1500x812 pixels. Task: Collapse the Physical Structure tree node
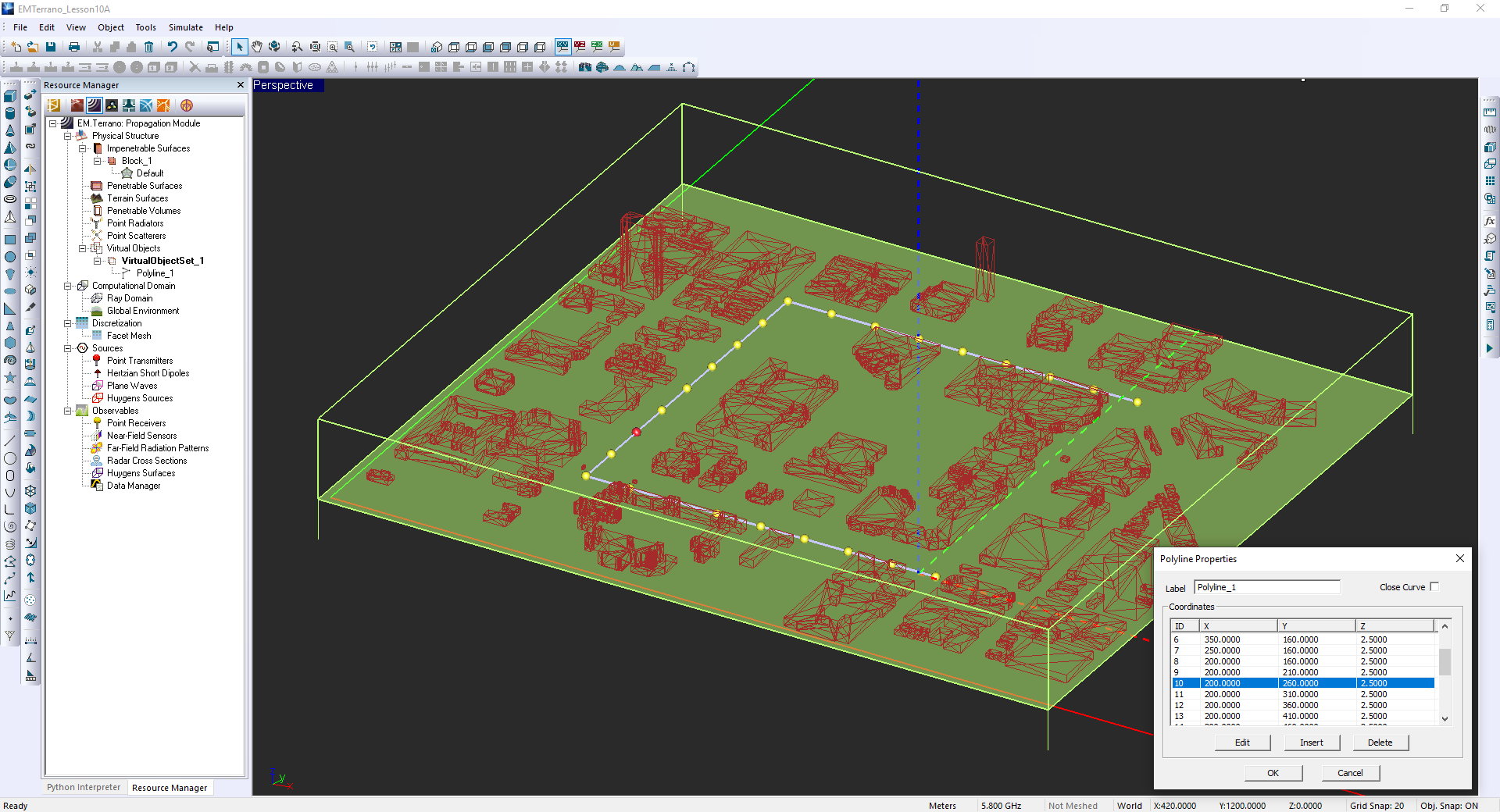68,136
